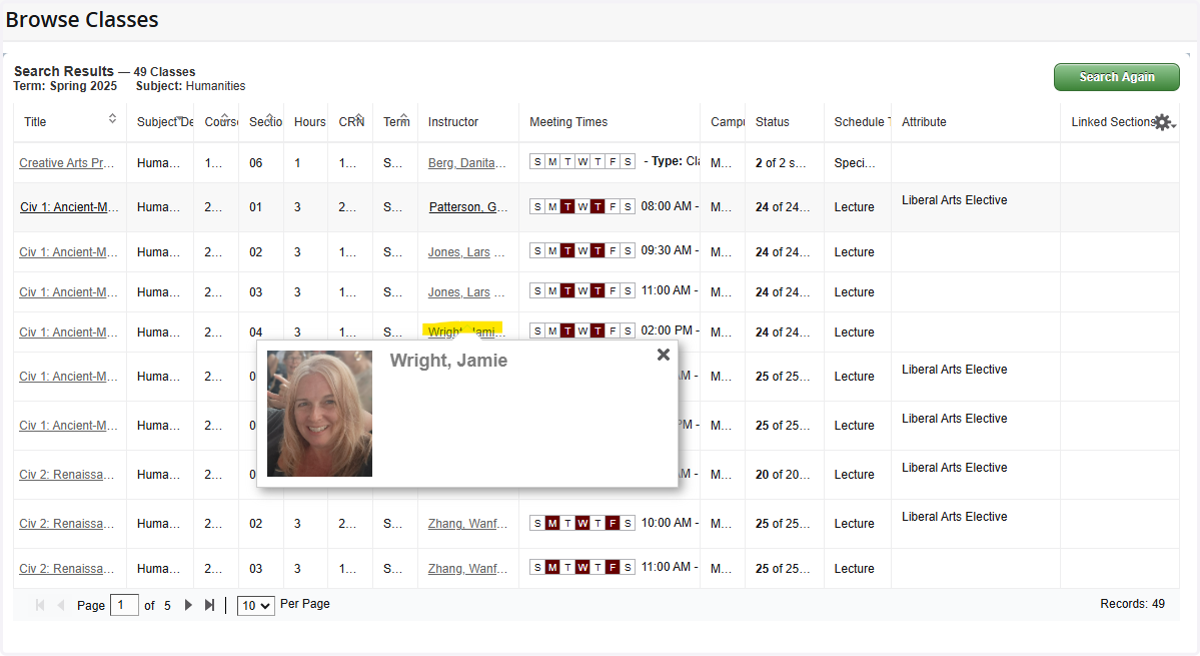Sort using the Term column arrow
The height and width of the screenshot is (656, 1200).
coord(403,117)
